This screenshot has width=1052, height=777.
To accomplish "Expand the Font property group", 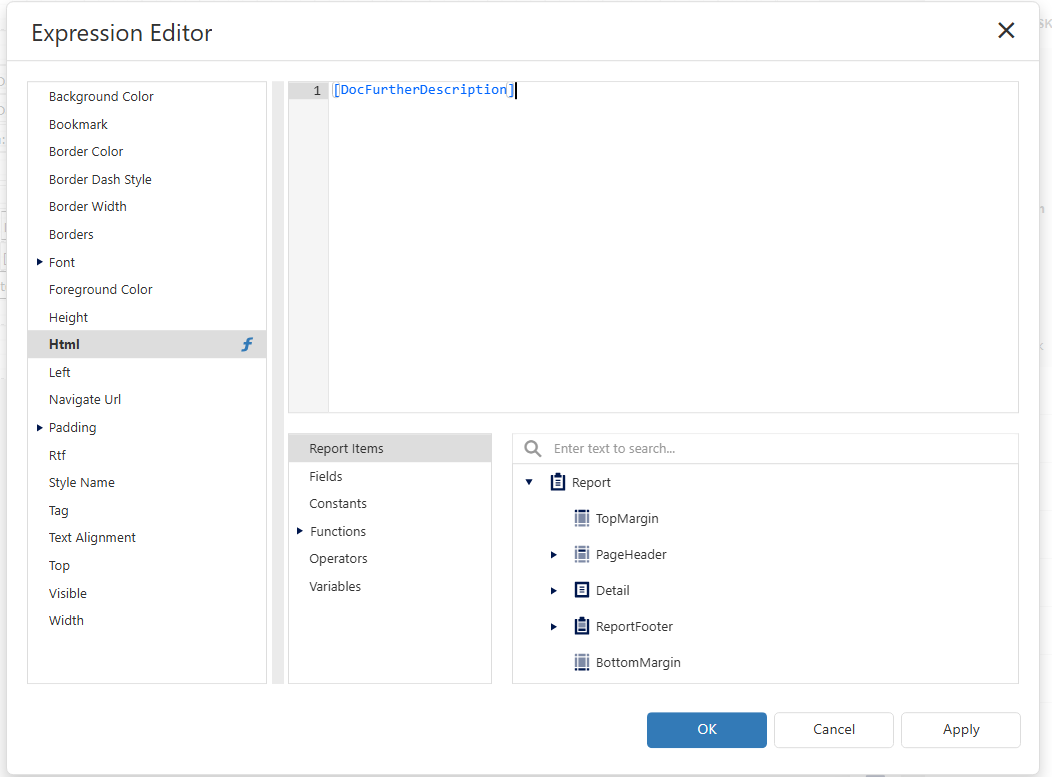I will point(39,262).
